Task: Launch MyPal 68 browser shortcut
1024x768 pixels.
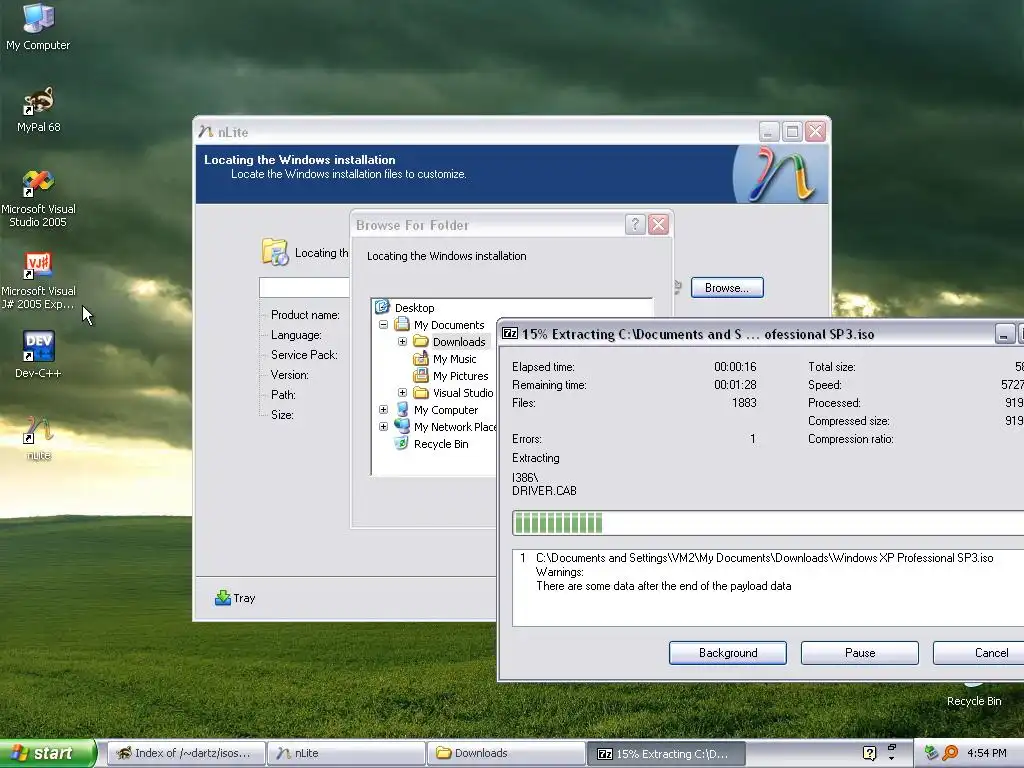Action: tap(38, 110)
